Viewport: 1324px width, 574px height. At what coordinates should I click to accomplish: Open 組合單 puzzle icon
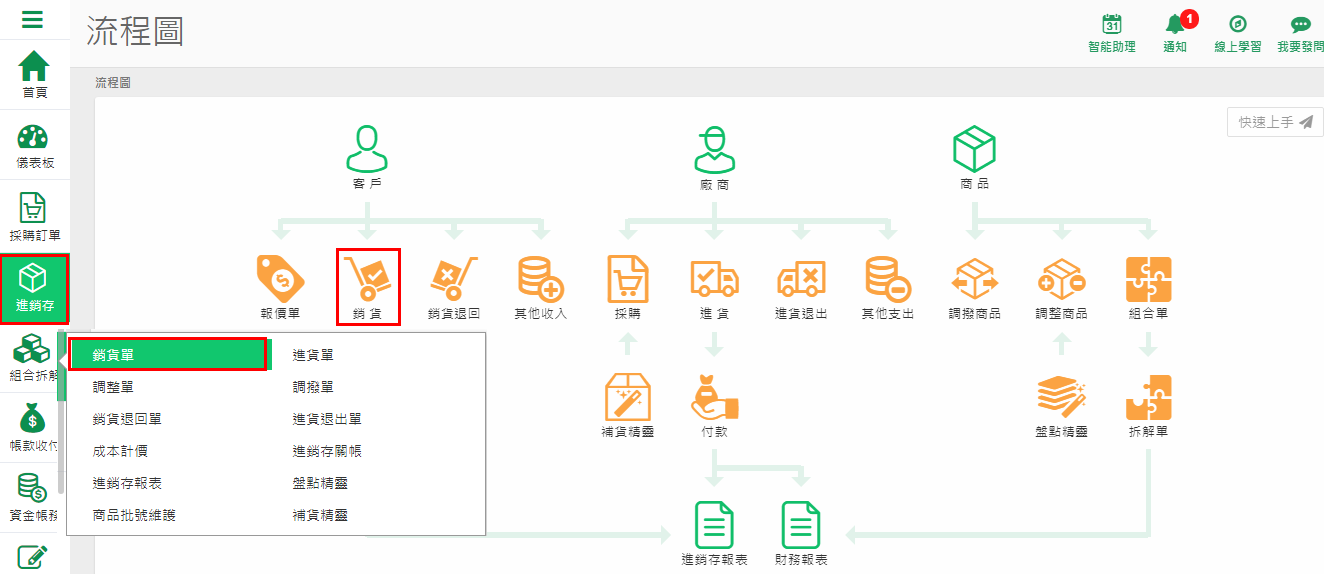(1148, 279)
